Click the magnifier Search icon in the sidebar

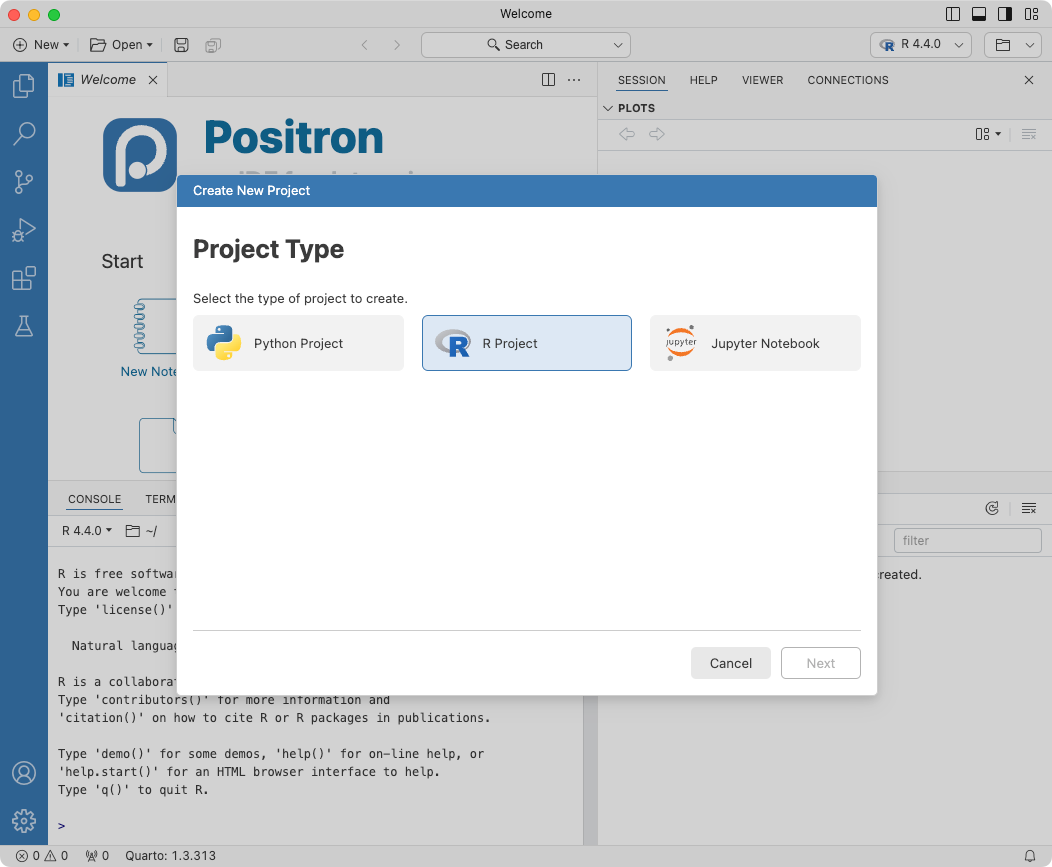click(24, 133)
